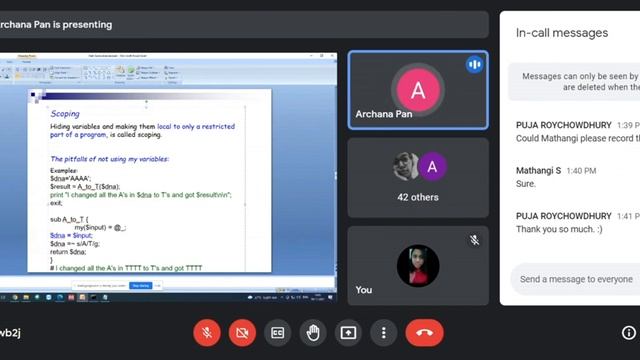Open the 42 others participants tile
640x360 pixels.
click(x=418, y=178)
